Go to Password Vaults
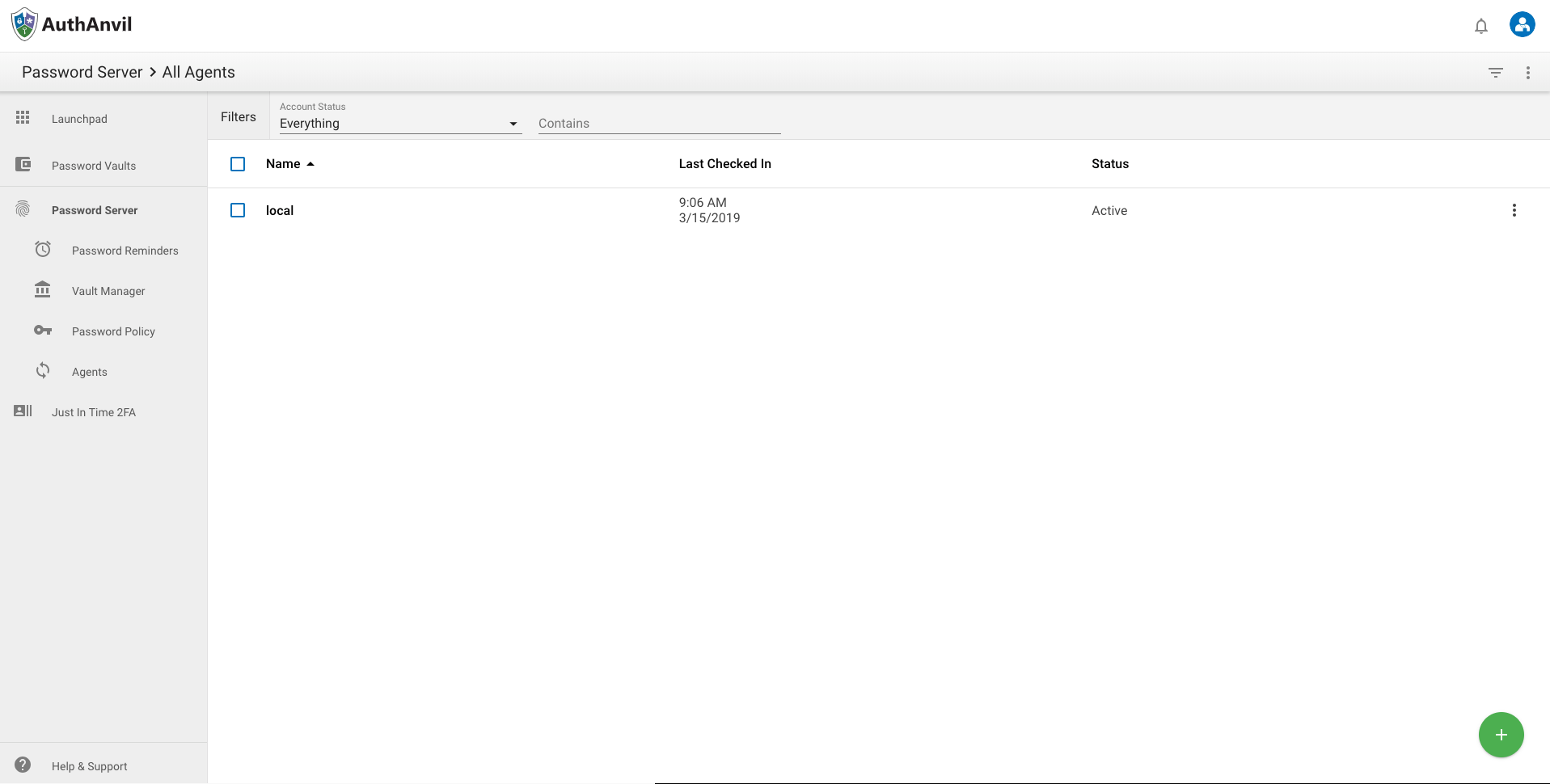Screen dimensions: 1550x784 coord(94,166)
